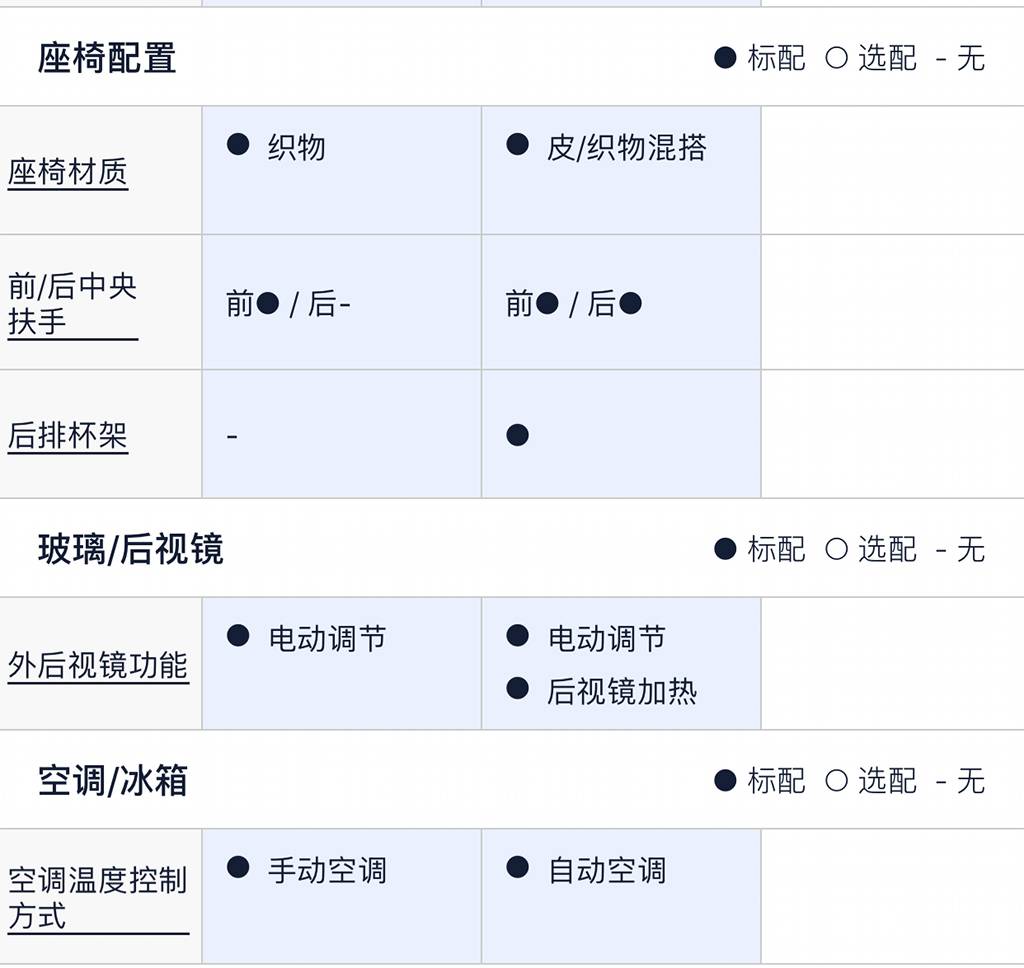Click the 自动空调 standard dot icon
Viewport: 1024px width, 968px height.
point(517,867)
